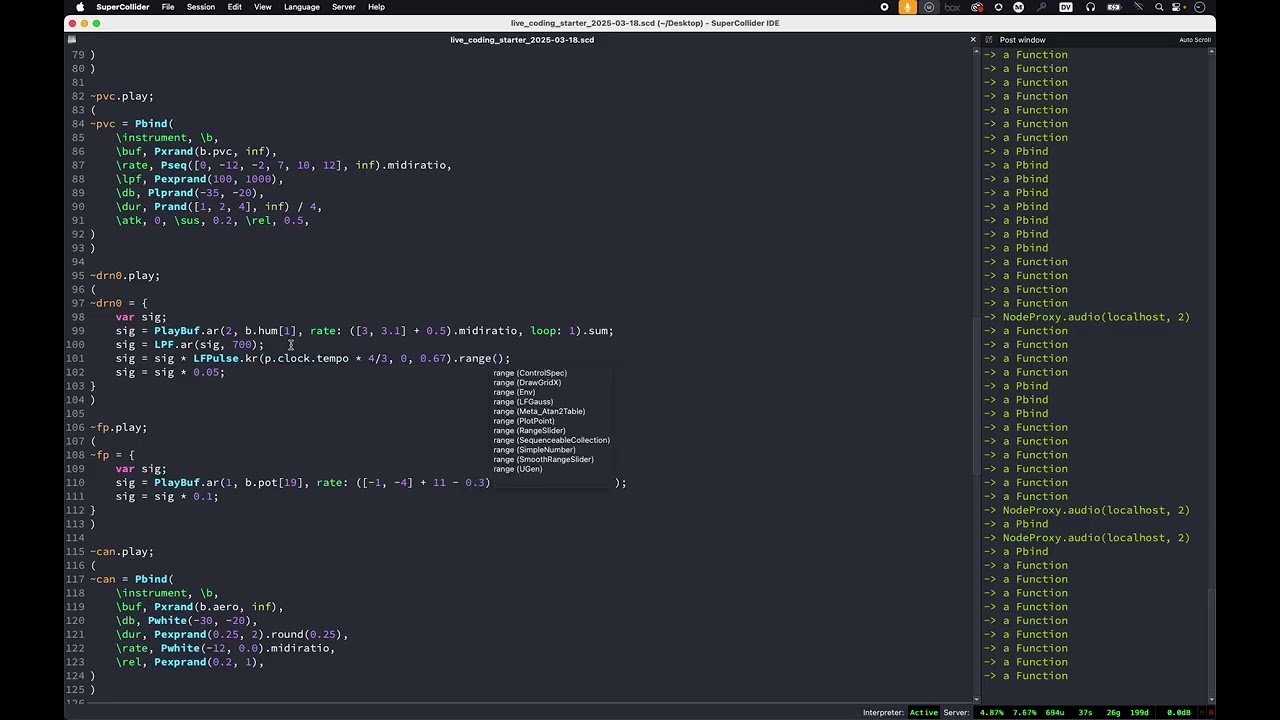Open the Edit menu
1280x720 pixels.
[234, 7]
